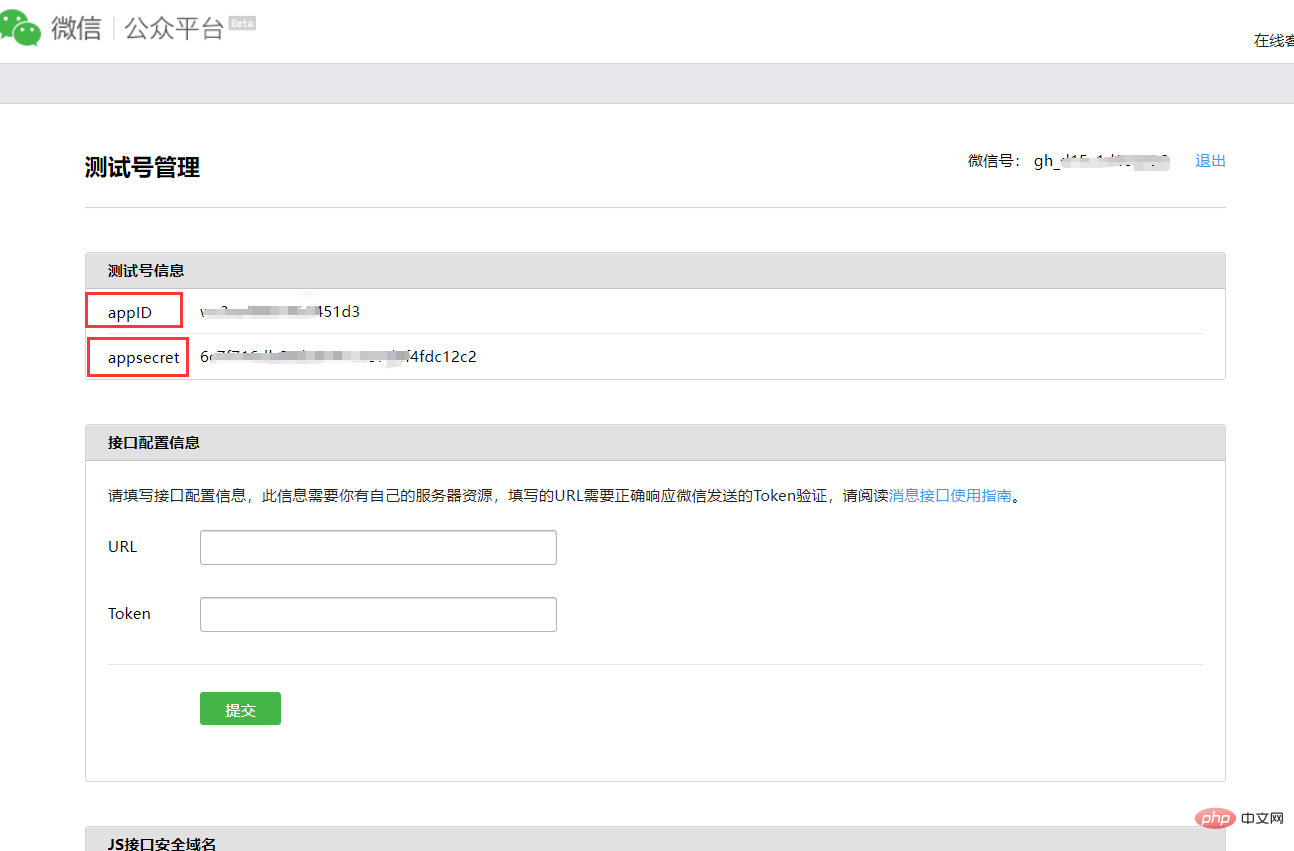This screenshot has height=851, width=1294.
Task: Click the appID value ending in 451d3
Action: (280, 312)
